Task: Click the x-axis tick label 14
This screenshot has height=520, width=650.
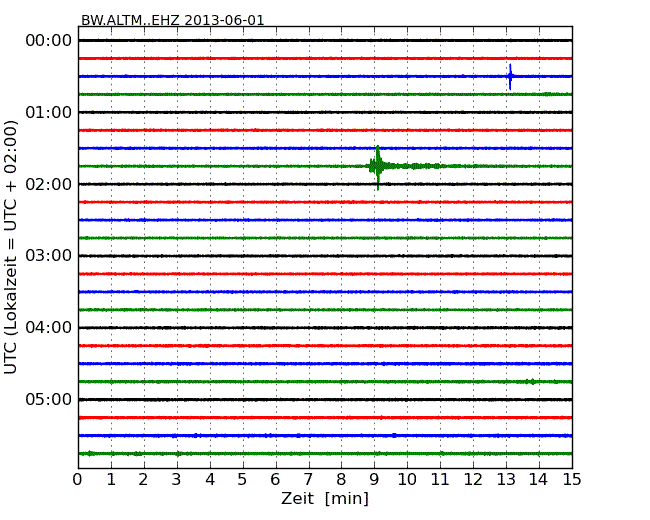Action: (538, 480)
